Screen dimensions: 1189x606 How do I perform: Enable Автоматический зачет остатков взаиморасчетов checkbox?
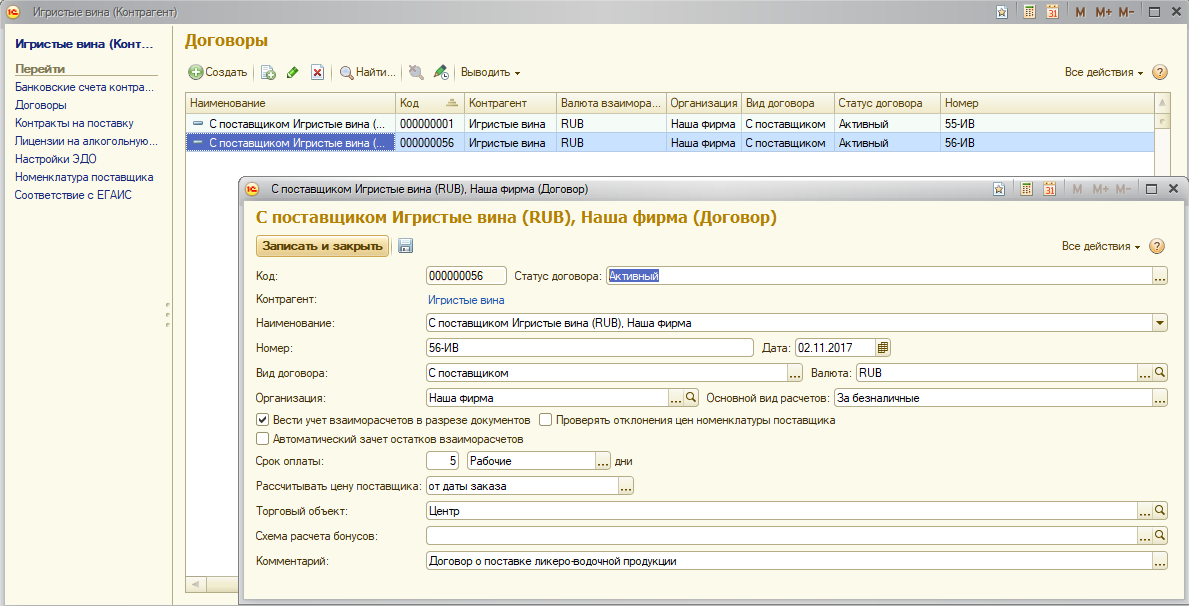[x=262, y=438]
